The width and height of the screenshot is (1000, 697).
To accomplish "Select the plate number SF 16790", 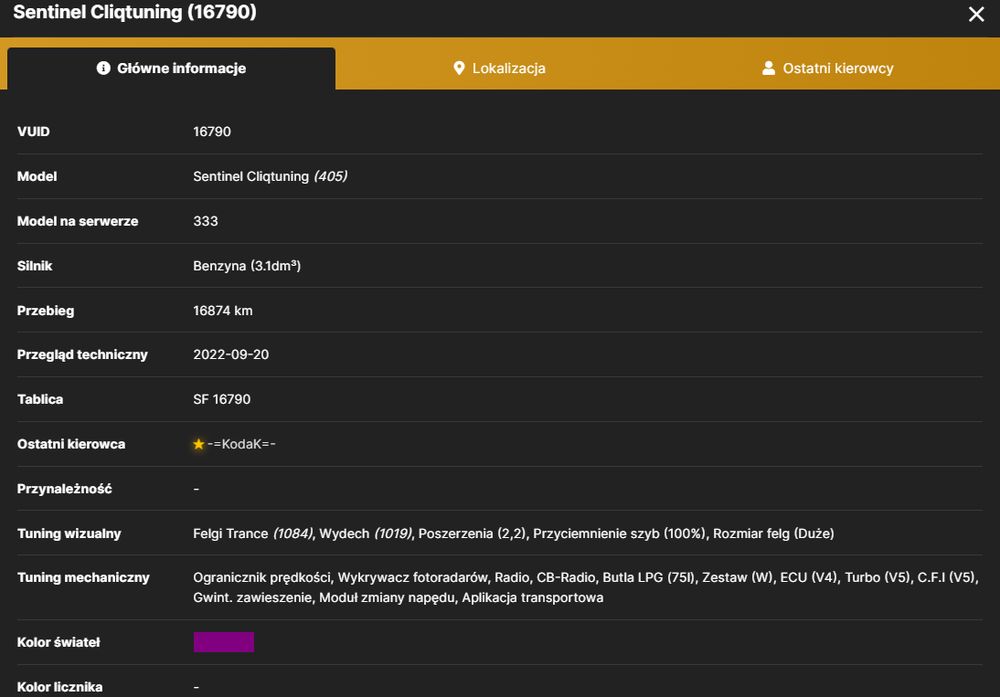I will 222,399.
